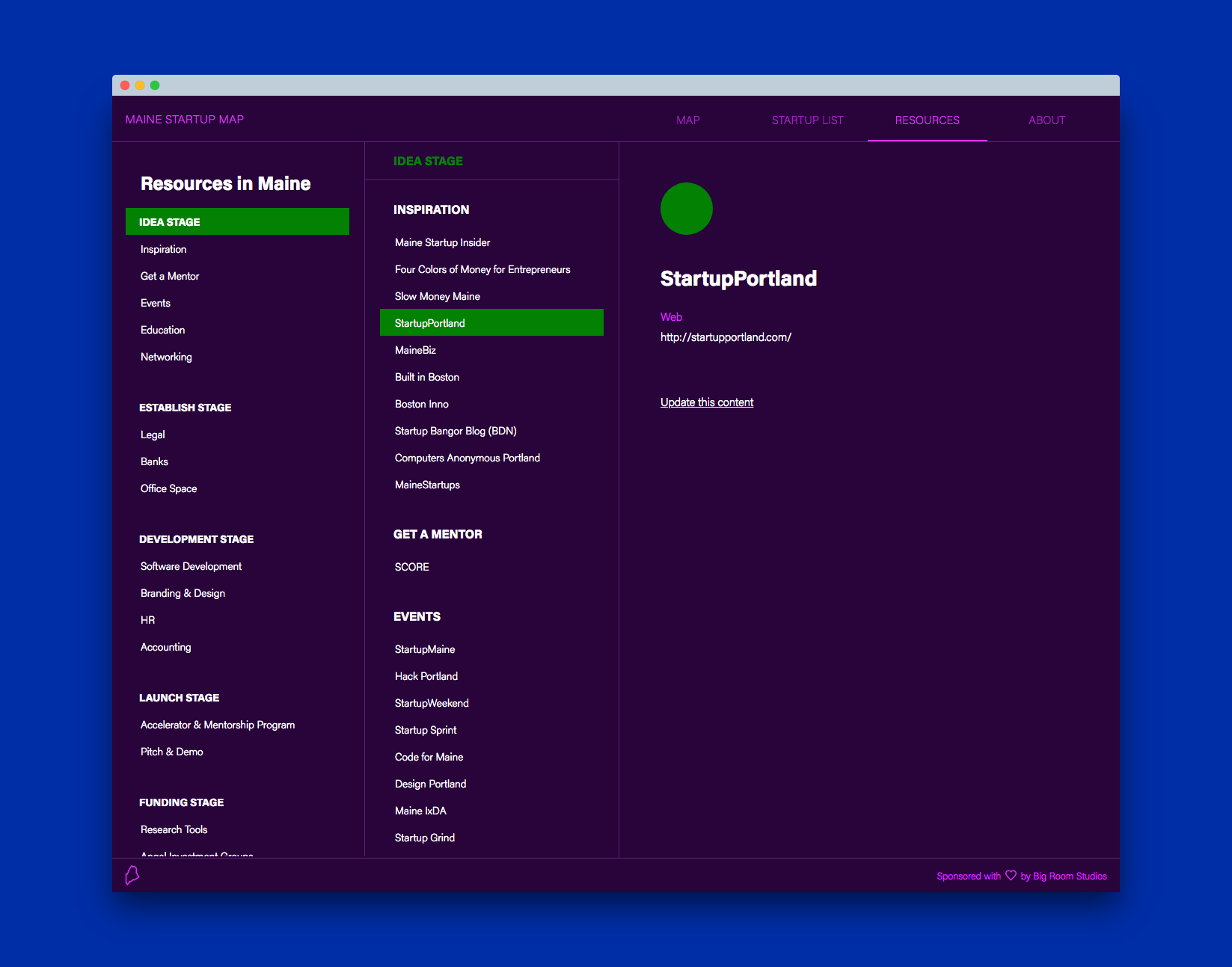Open Startup Sprint event

tap(426, 730)
